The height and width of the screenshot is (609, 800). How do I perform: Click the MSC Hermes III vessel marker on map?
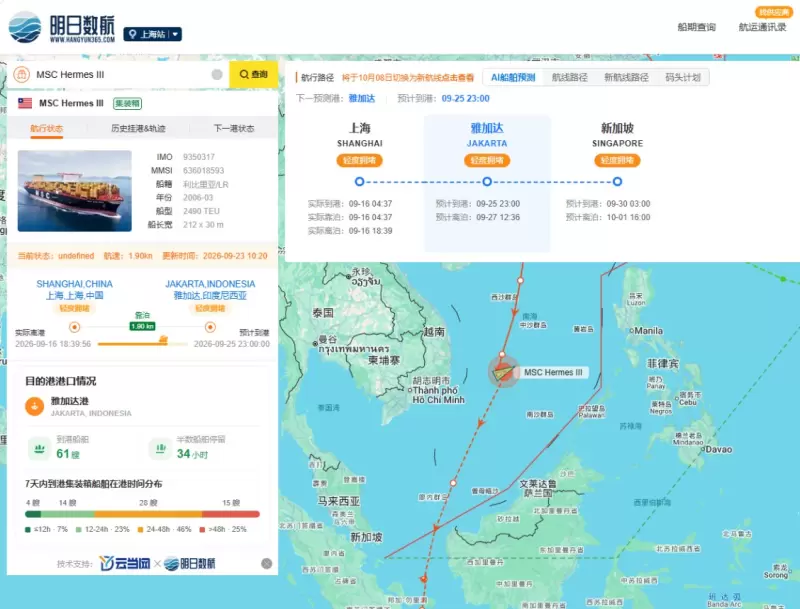pos(504,372)
